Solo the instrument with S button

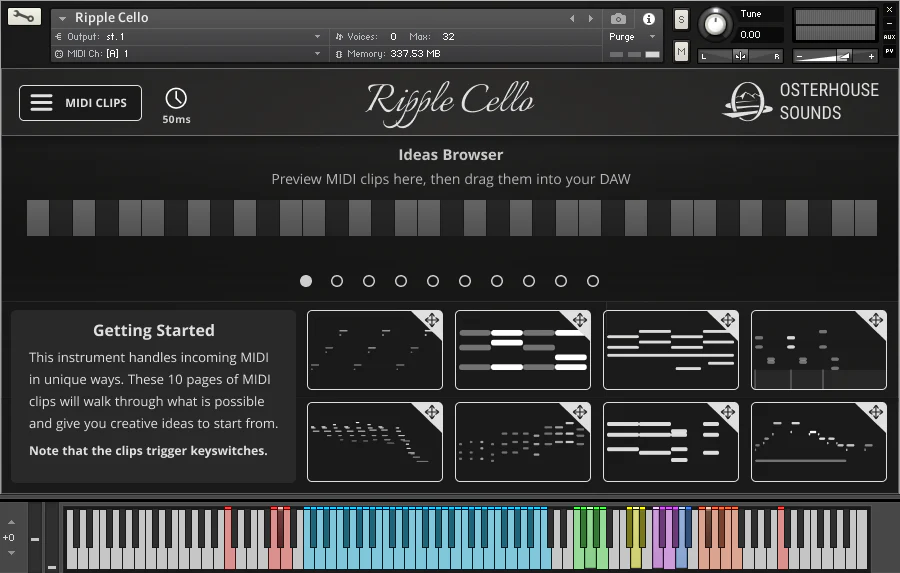pyautogui.click(x=681, y=20)
